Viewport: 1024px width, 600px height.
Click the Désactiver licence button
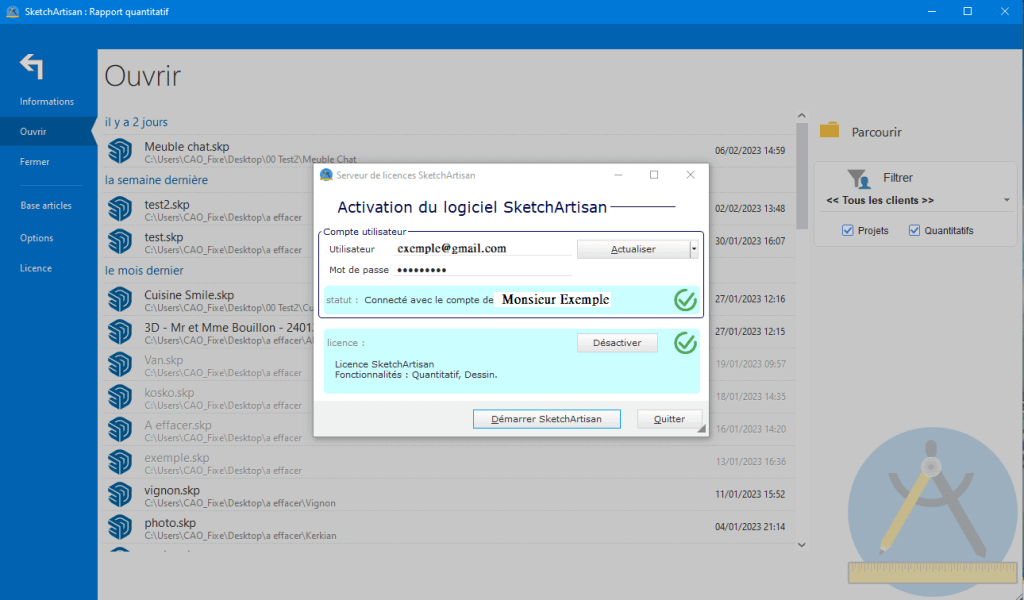click(617, 343)
